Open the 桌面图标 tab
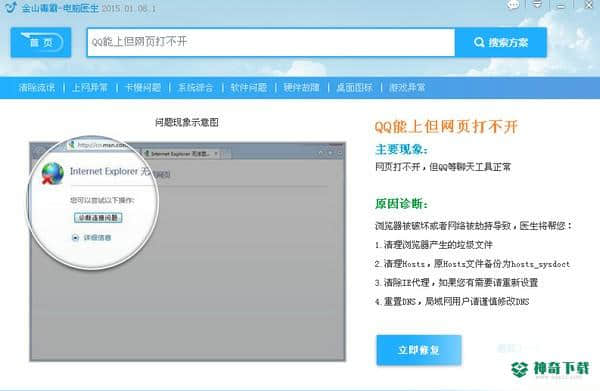This screenshot has height=391, width=600. coord(354,88)
